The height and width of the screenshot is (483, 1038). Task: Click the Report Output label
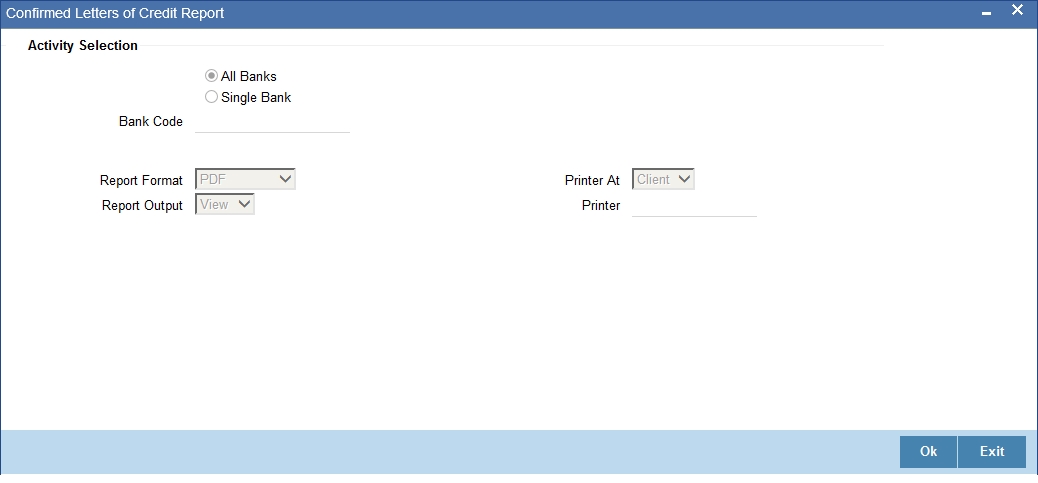(x=142, y=206)
